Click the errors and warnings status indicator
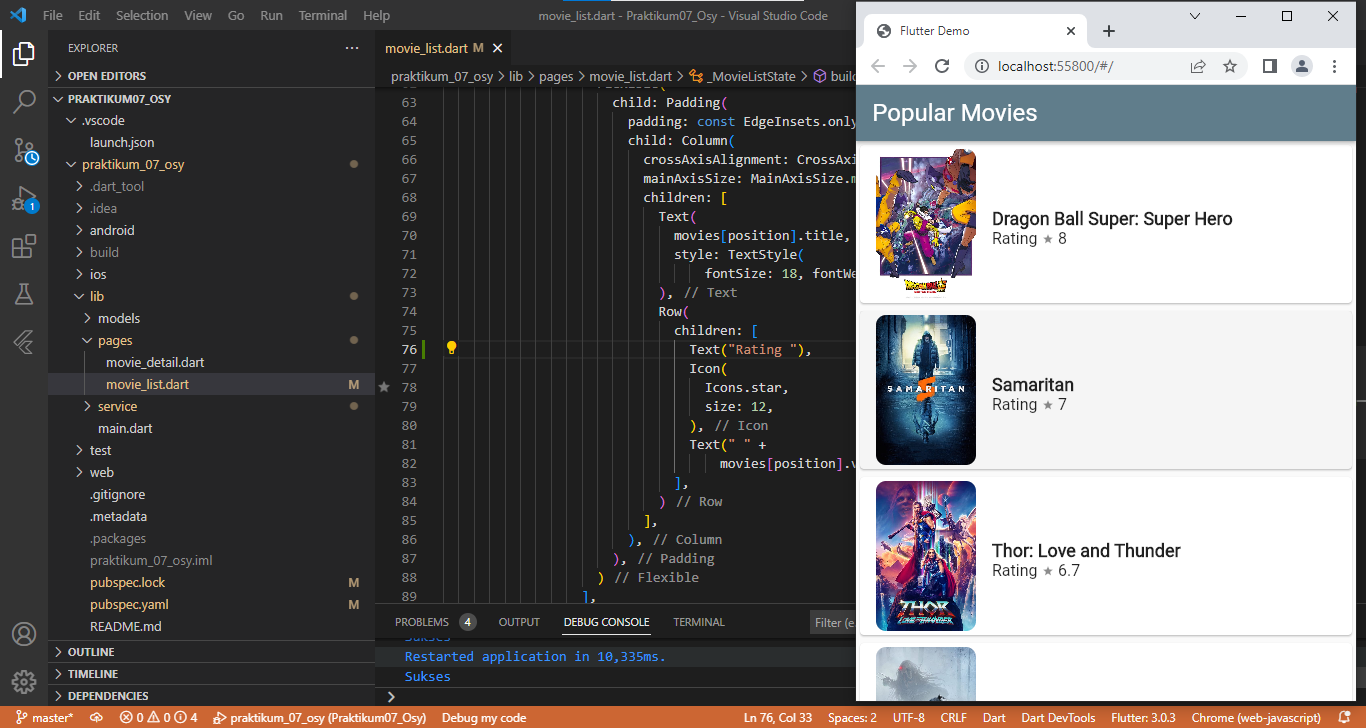The height and width of the screenshot is (728, 1366). click(x=159, y=718)
